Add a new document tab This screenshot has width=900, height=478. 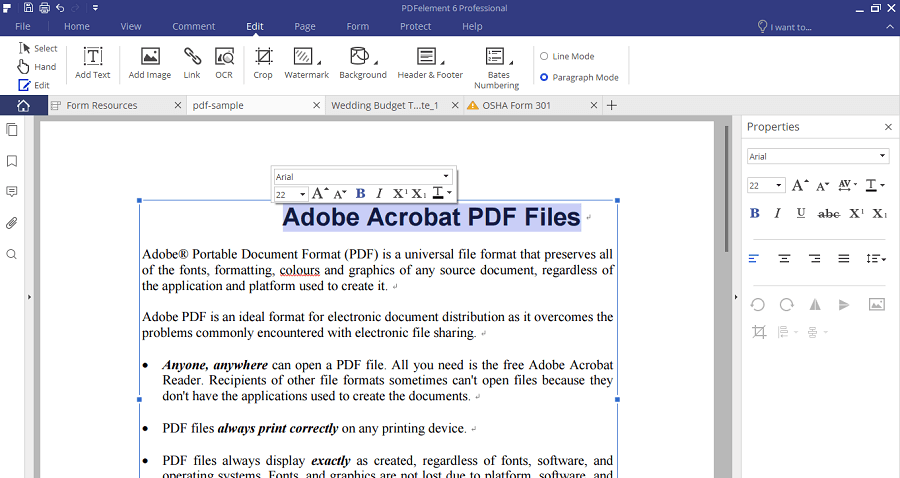coord(612,106)
